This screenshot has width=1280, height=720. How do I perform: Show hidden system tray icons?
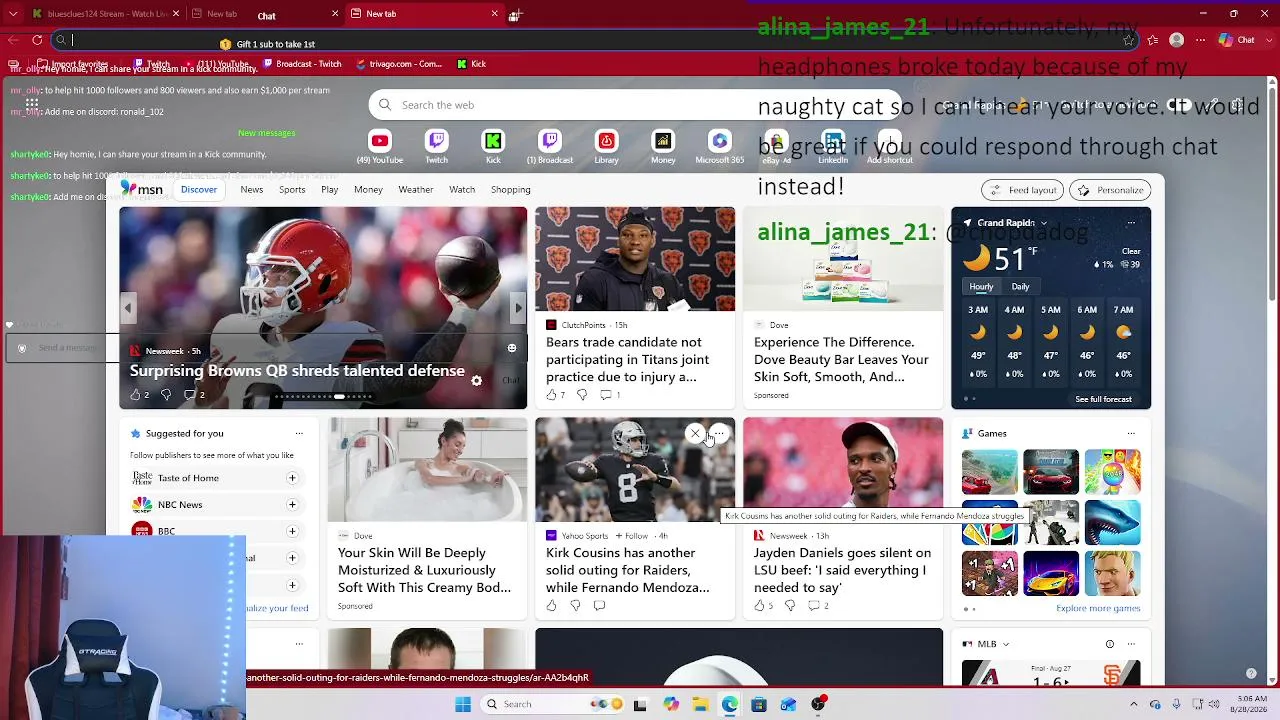tap(1135, 704)
